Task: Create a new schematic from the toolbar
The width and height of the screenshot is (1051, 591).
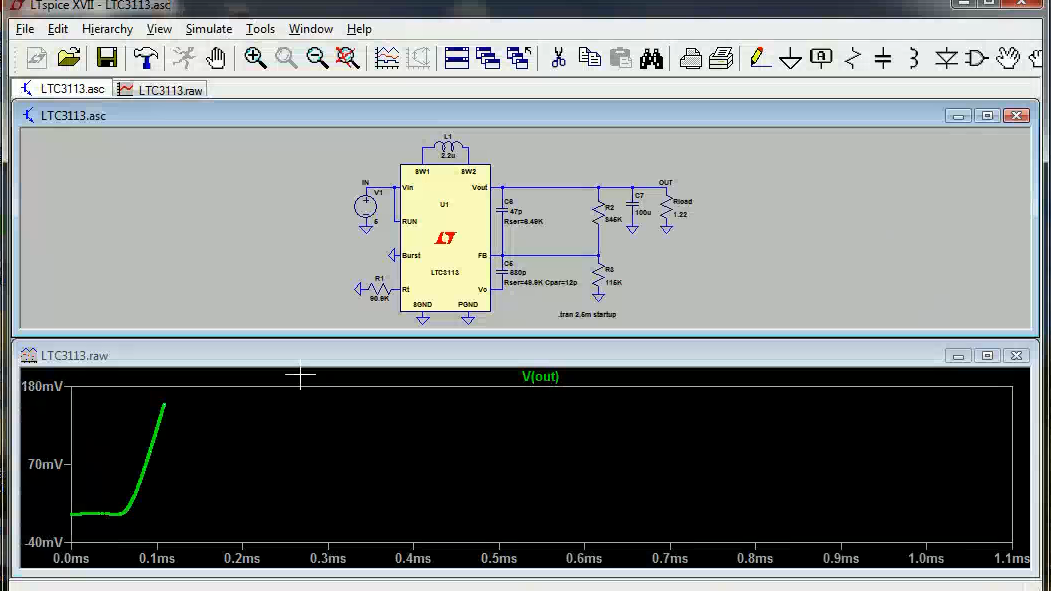Action: click(x=37, y=58)
